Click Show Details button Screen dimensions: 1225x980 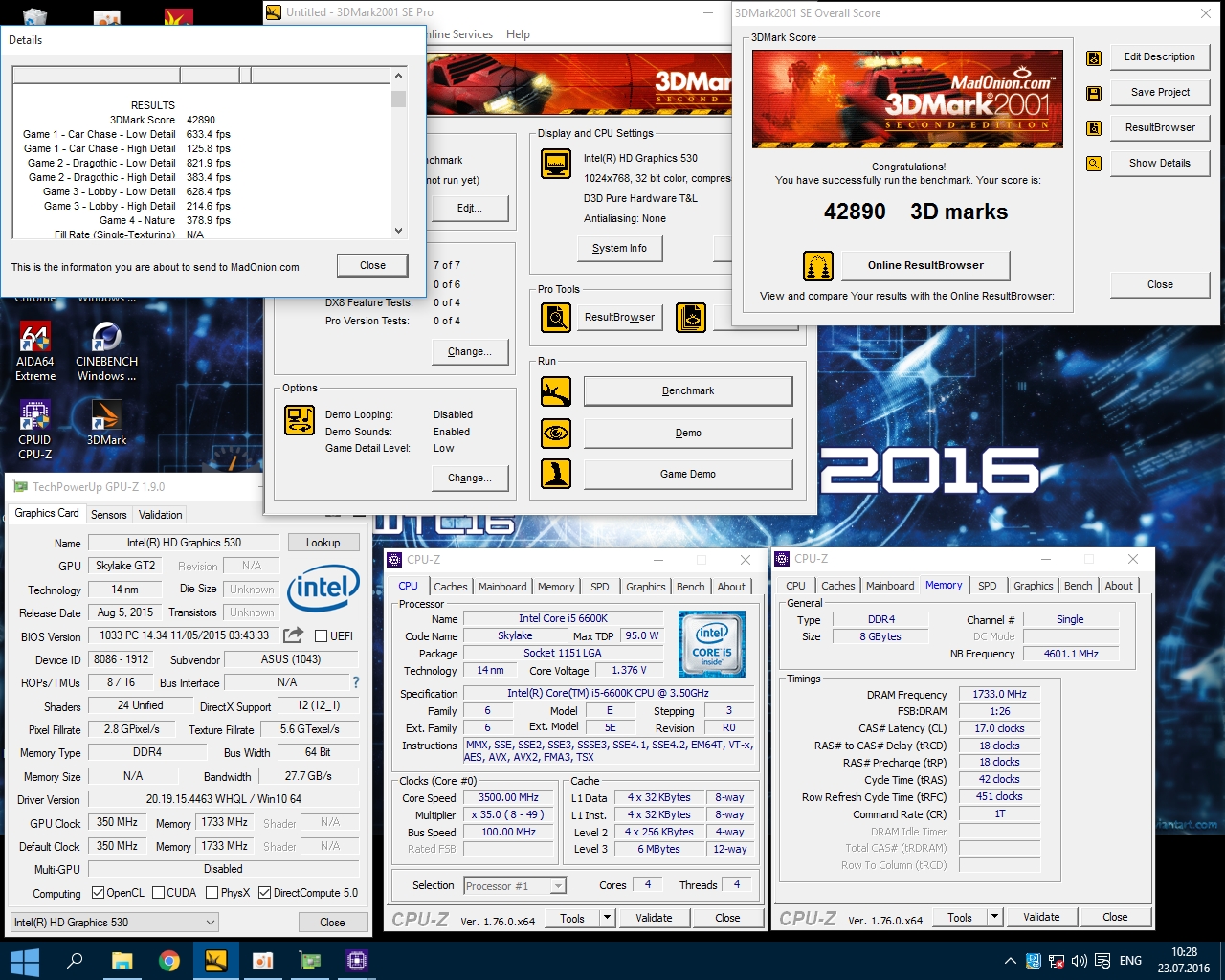point(1160,163)
